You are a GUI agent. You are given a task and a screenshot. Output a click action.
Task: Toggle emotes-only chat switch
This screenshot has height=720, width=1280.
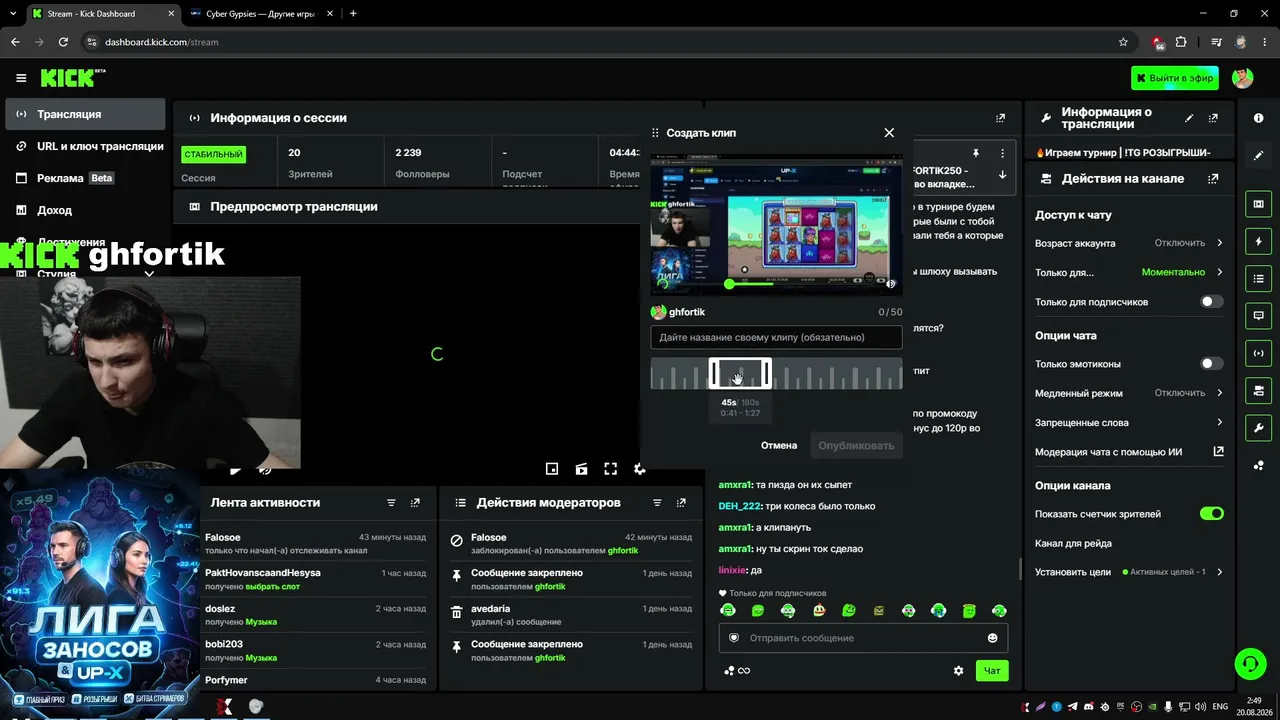1211,364
